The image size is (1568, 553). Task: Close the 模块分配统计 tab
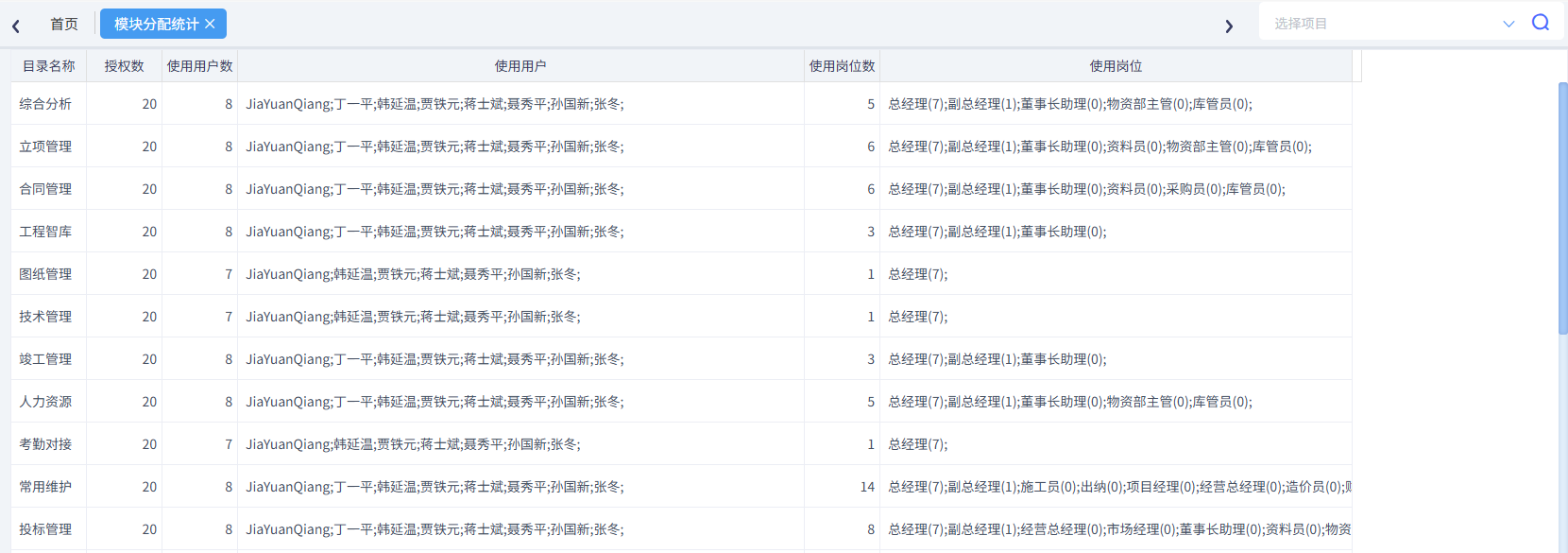click(210, 24)
